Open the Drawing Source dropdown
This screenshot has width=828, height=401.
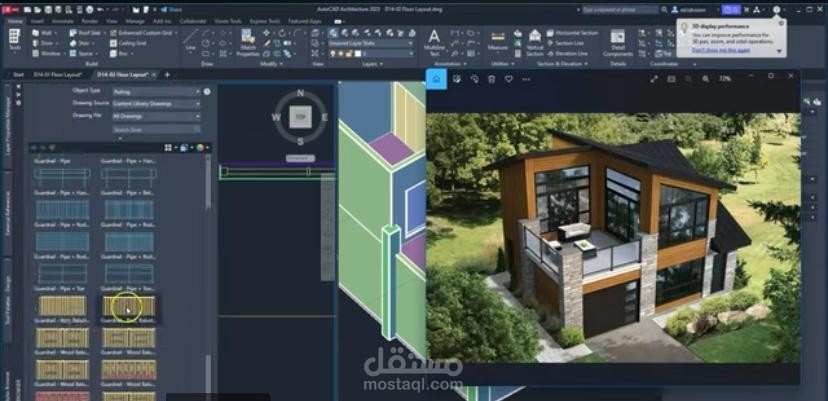point(156,104)
